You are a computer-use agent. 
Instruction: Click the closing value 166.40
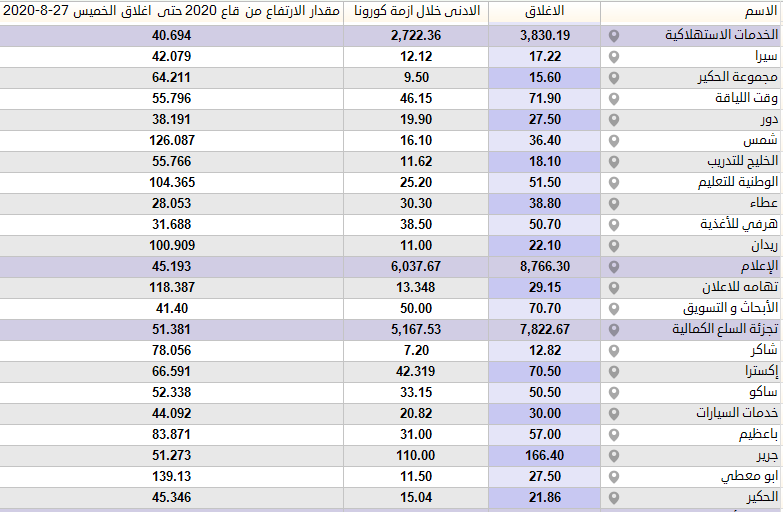545,455
